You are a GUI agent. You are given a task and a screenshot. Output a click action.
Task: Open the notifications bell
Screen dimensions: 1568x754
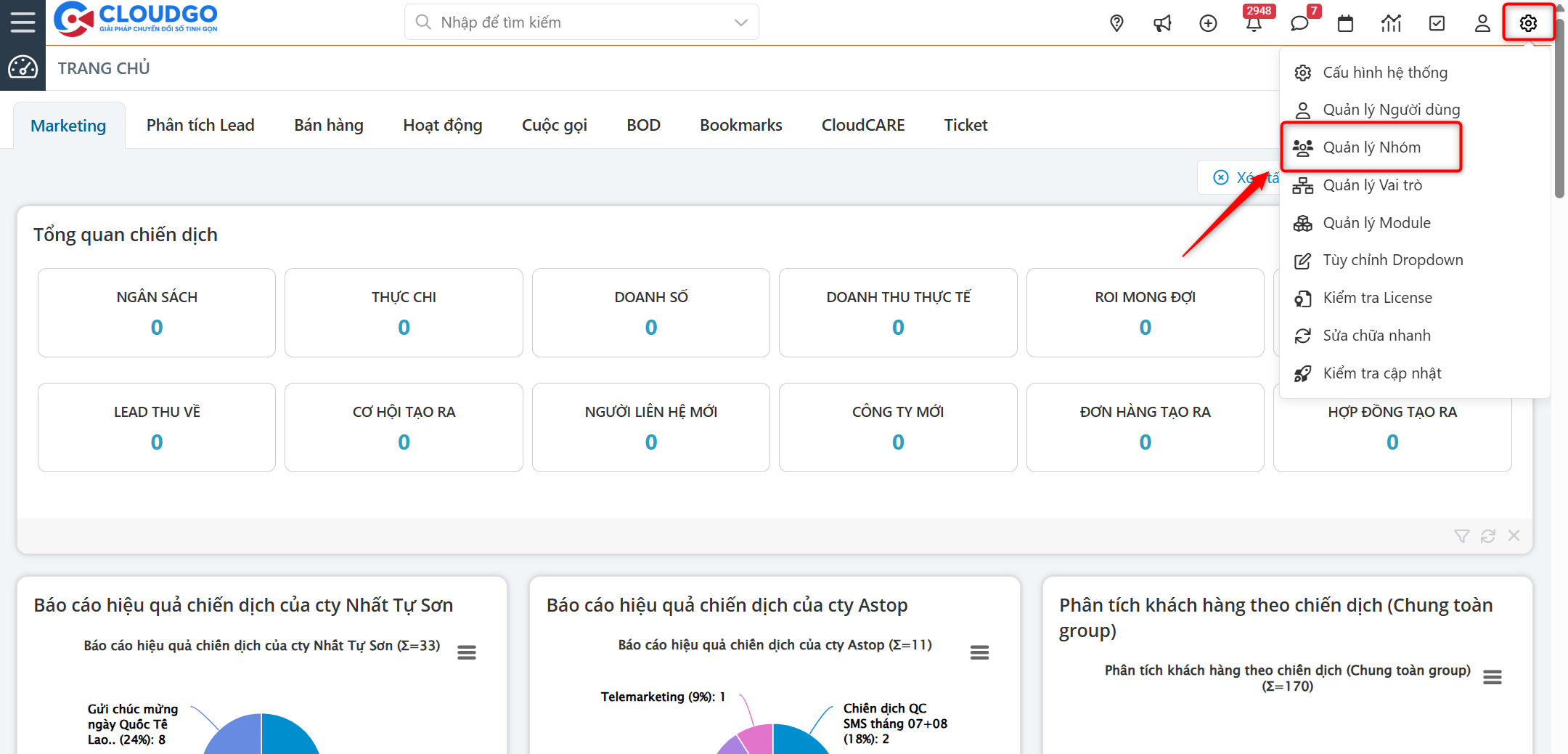1254,23
